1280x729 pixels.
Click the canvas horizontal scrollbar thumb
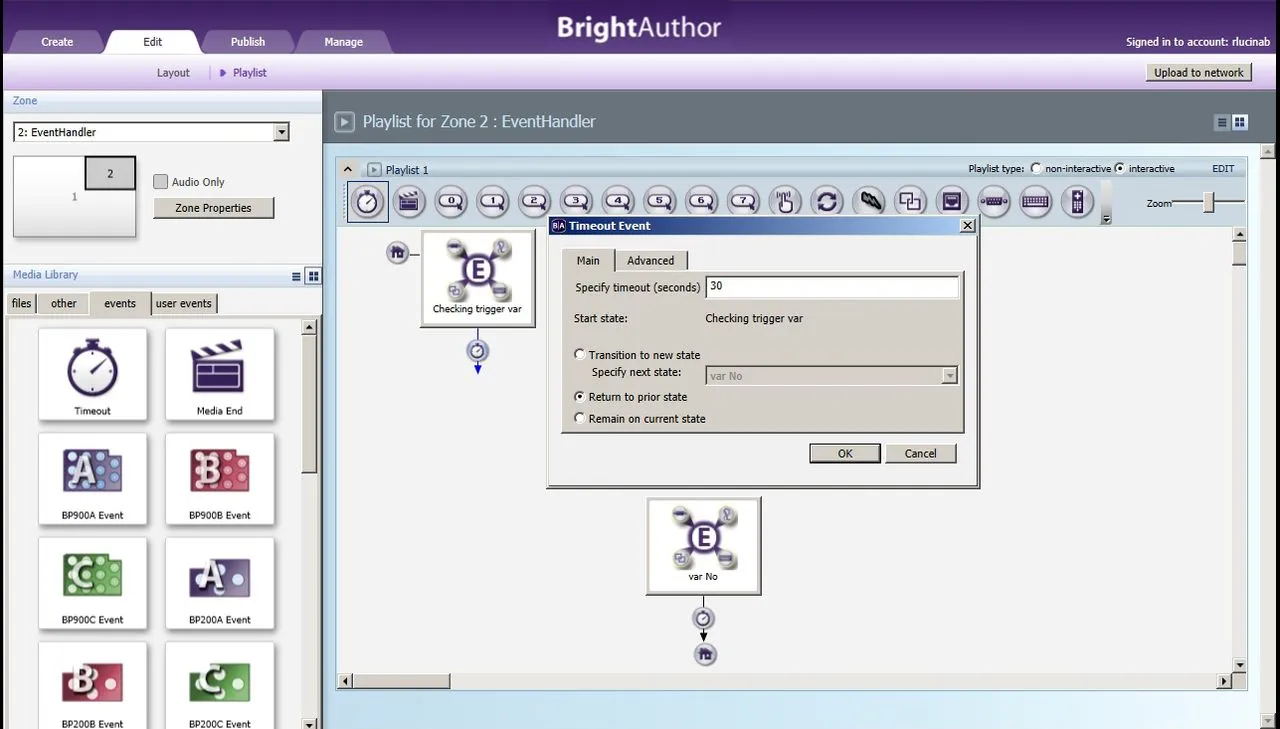[402, 681]
